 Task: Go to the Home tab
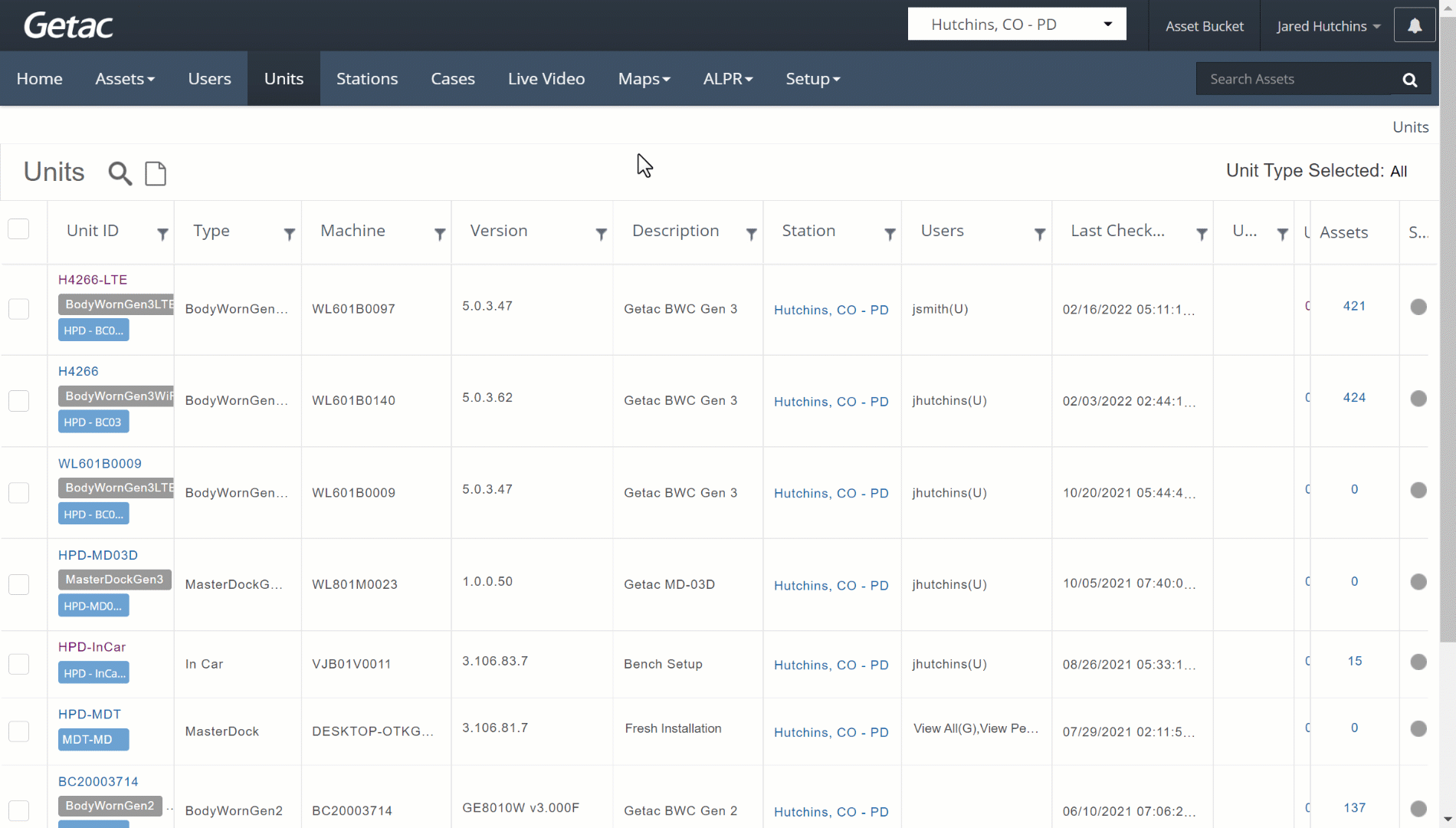pos(40,79)
